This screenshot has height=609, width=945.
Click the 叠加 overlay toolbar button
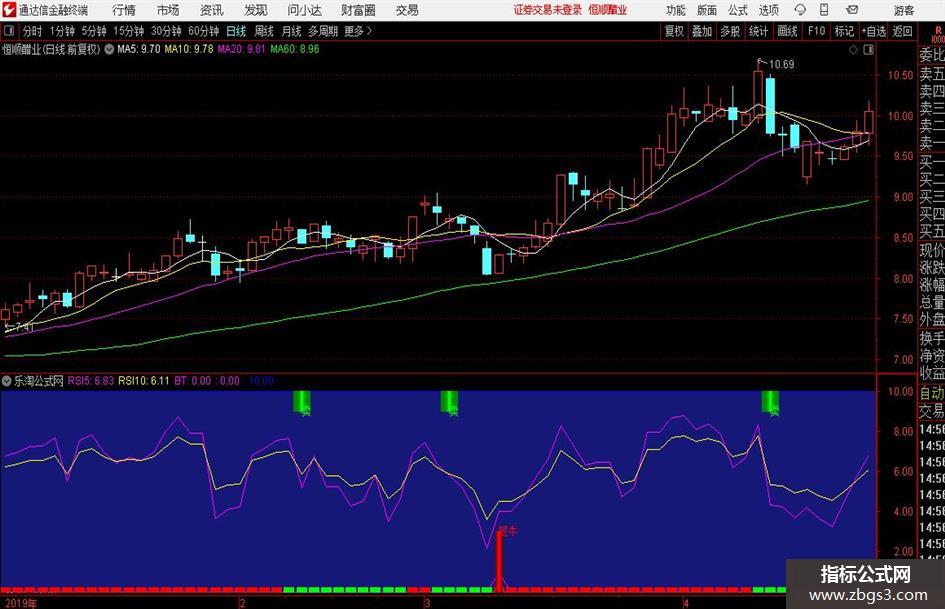[x=702, y=31]
